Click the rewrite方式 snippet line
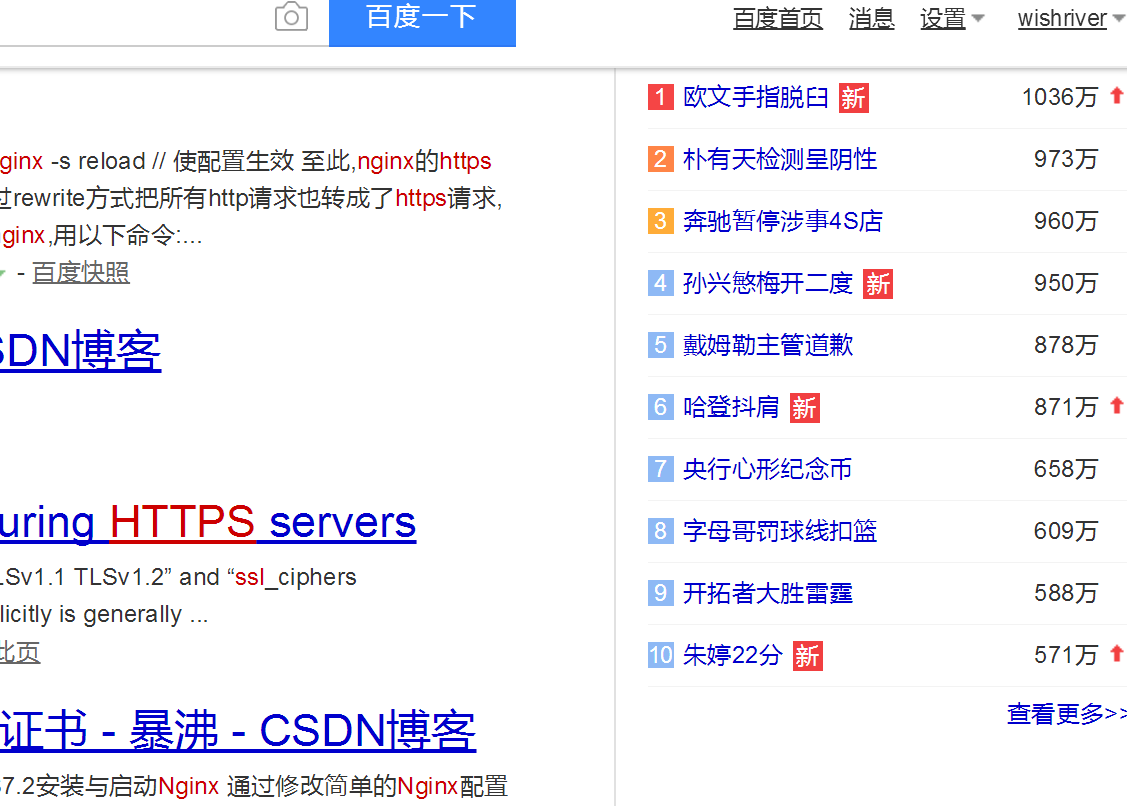 251,198
